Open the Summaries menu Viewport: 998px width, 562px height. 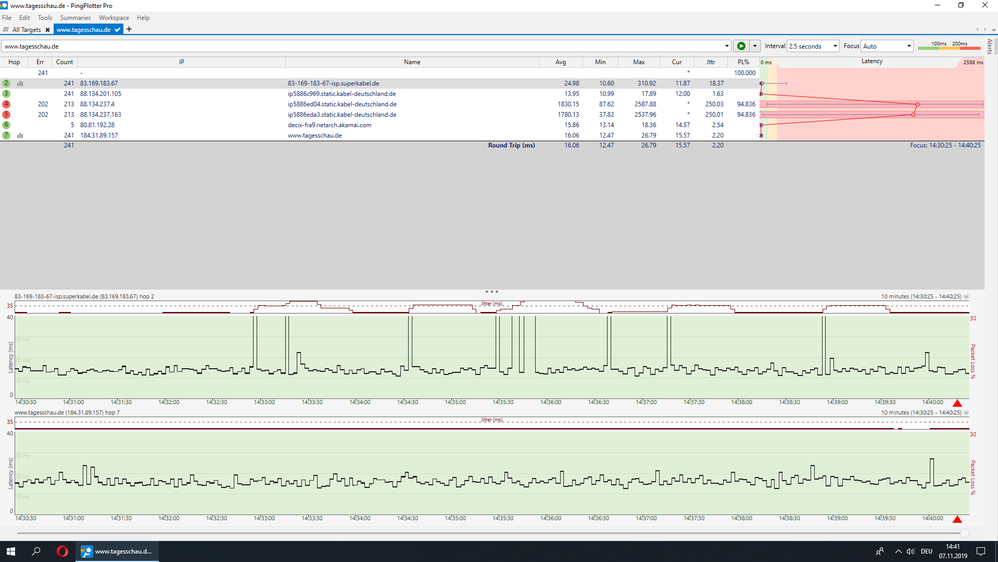(x=75, y=18)
